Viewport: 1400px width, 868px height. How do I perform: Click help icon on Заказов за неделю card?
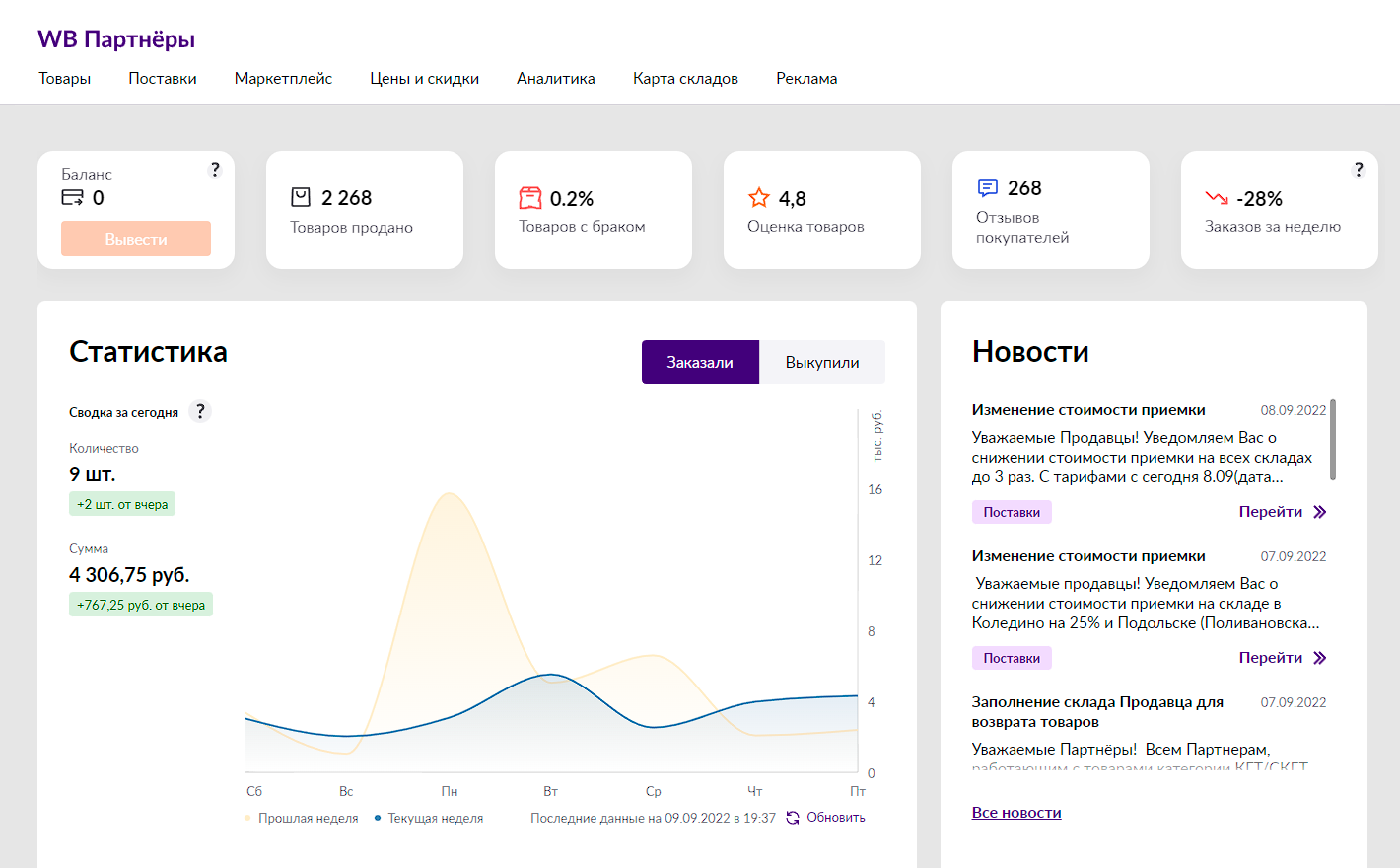(1359, 170)
